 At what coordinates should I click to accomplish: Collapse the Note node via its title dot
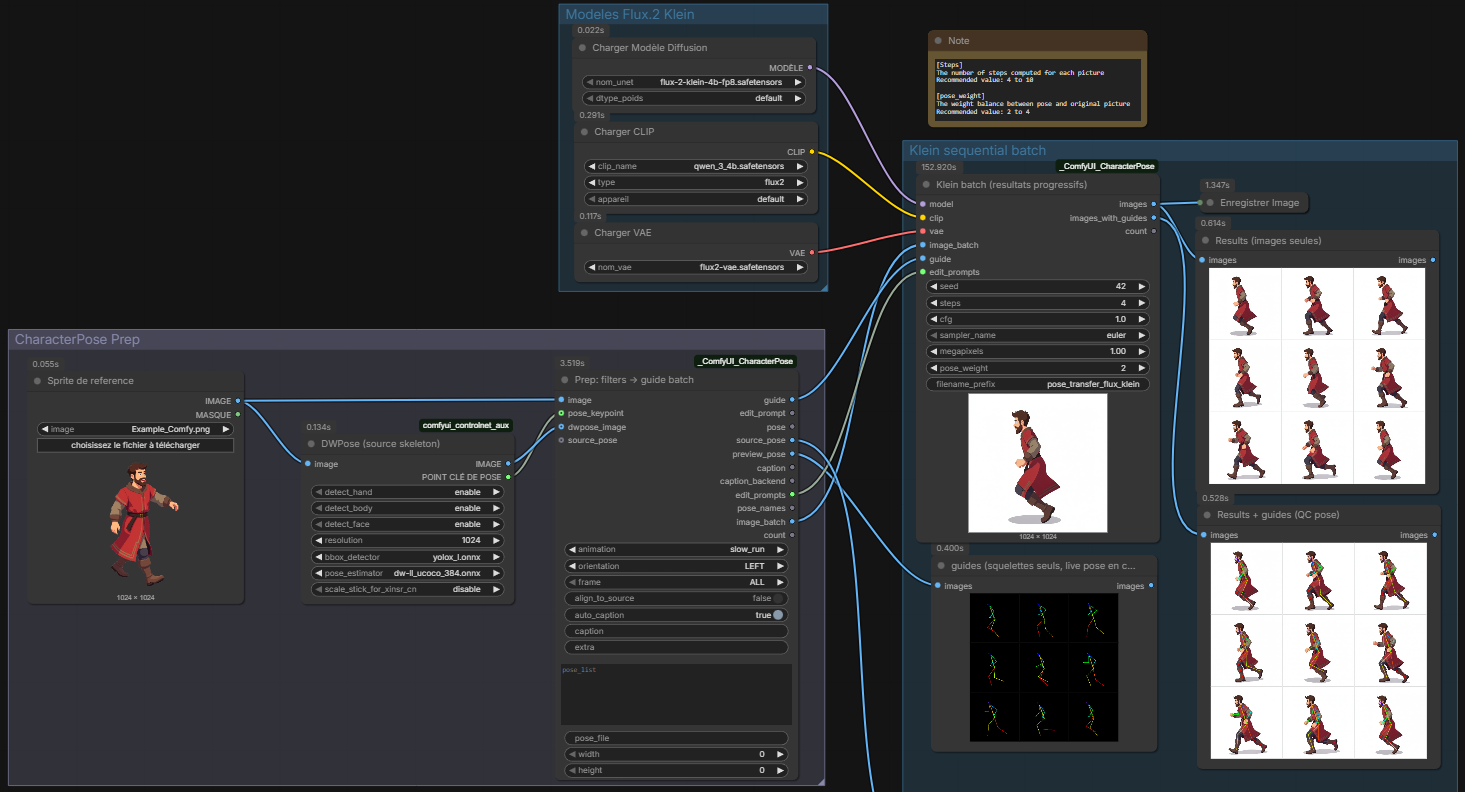coord(938,41)
